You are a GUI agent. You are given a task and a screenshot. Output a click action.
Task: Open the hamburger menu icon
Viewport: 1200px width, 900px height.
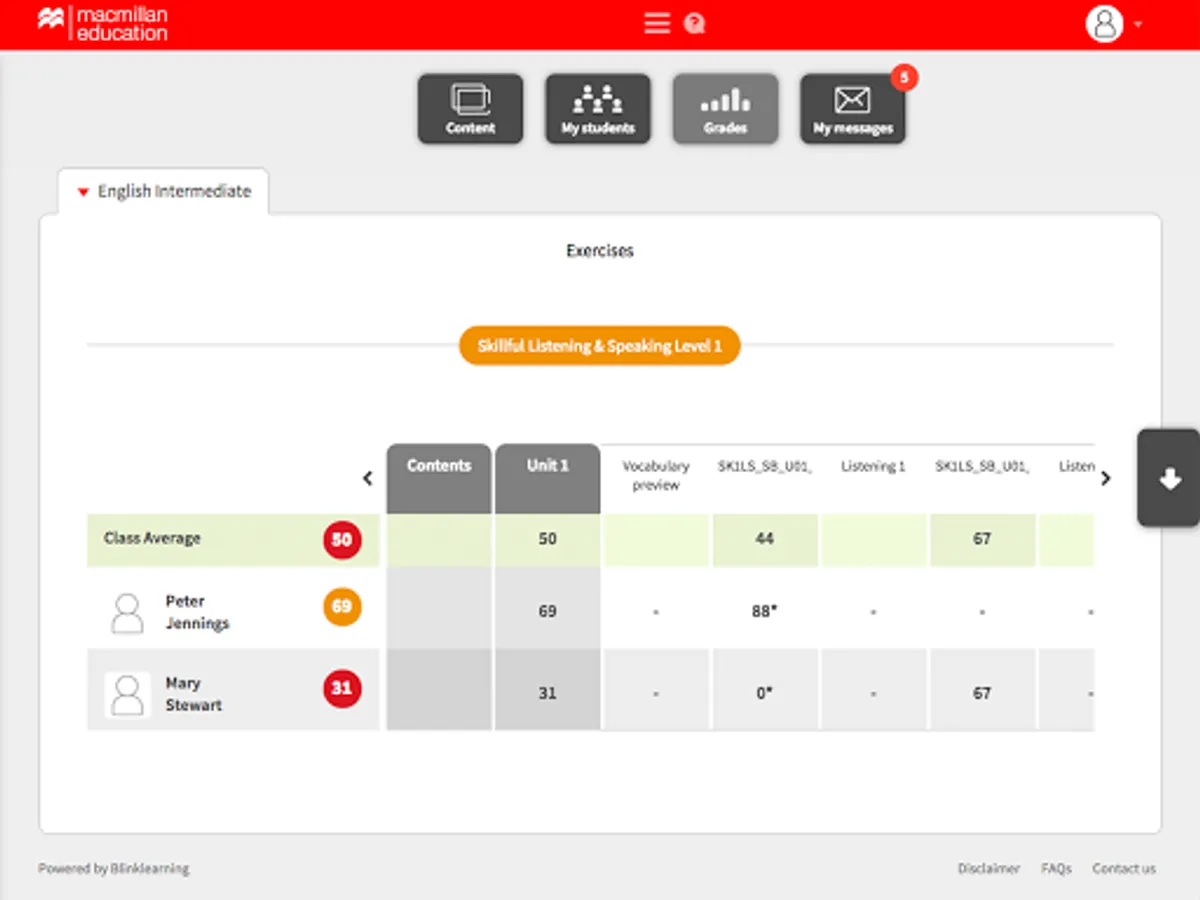[x=657, y=23]
